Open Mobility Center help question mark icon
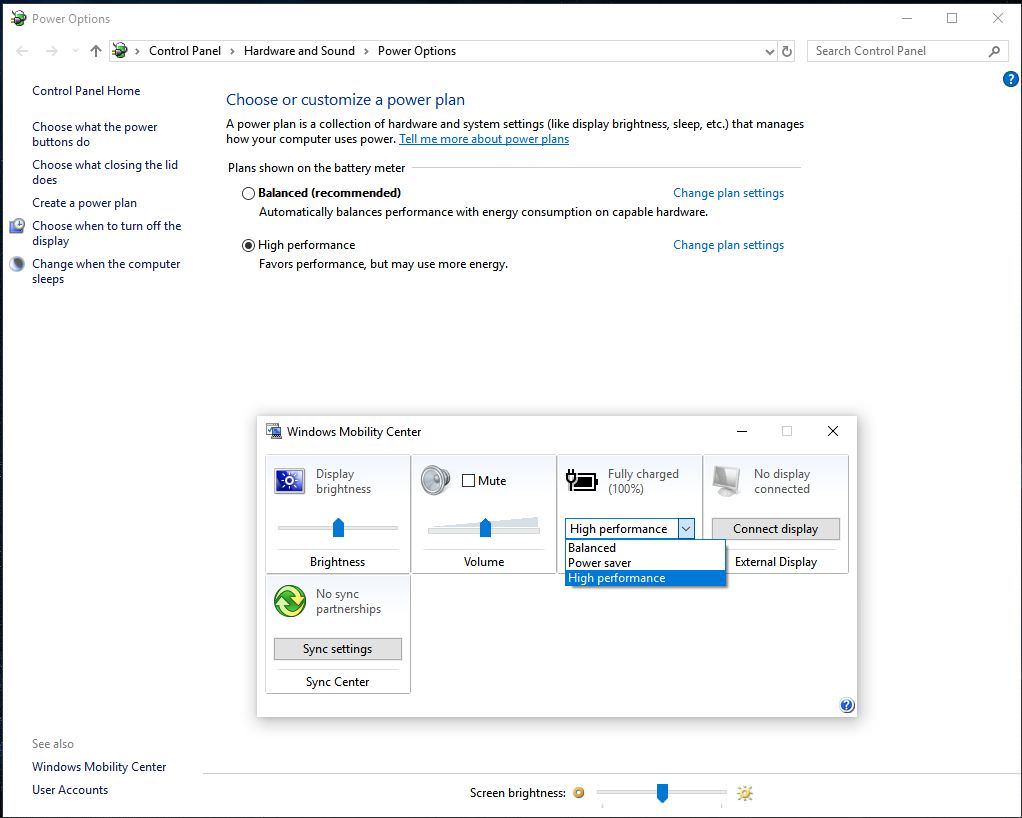1022x818 pixels. tap(847, 705)
